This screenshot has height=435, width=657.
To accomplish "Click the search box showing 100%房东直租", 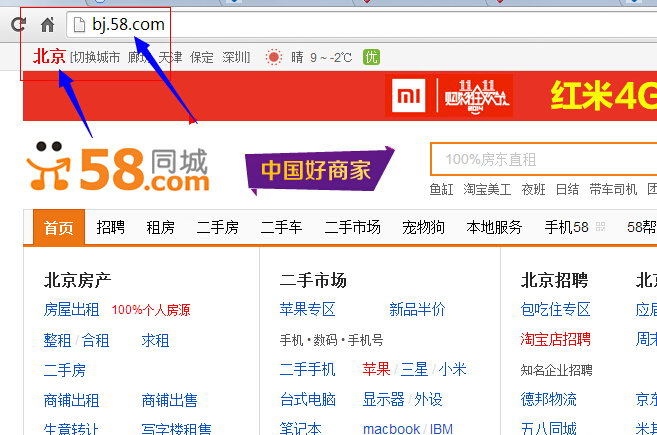I will [x=540, y=159].
